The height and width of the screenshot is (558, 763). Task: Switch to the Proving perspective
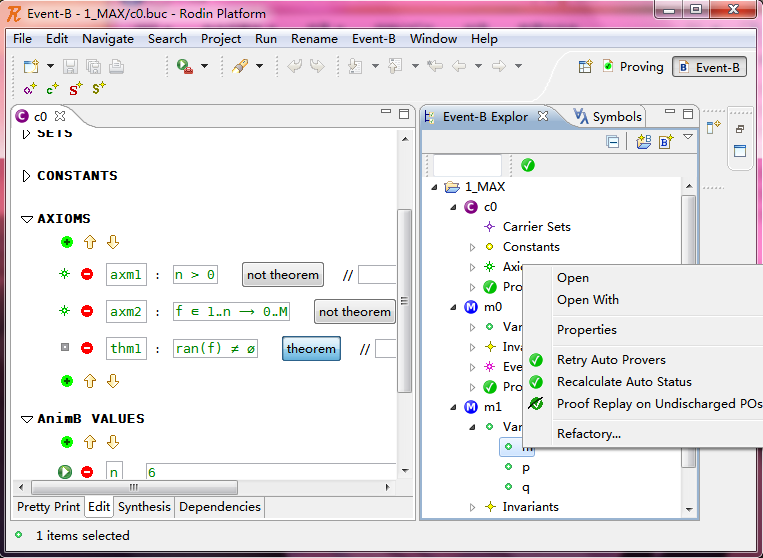click(633, 67)
